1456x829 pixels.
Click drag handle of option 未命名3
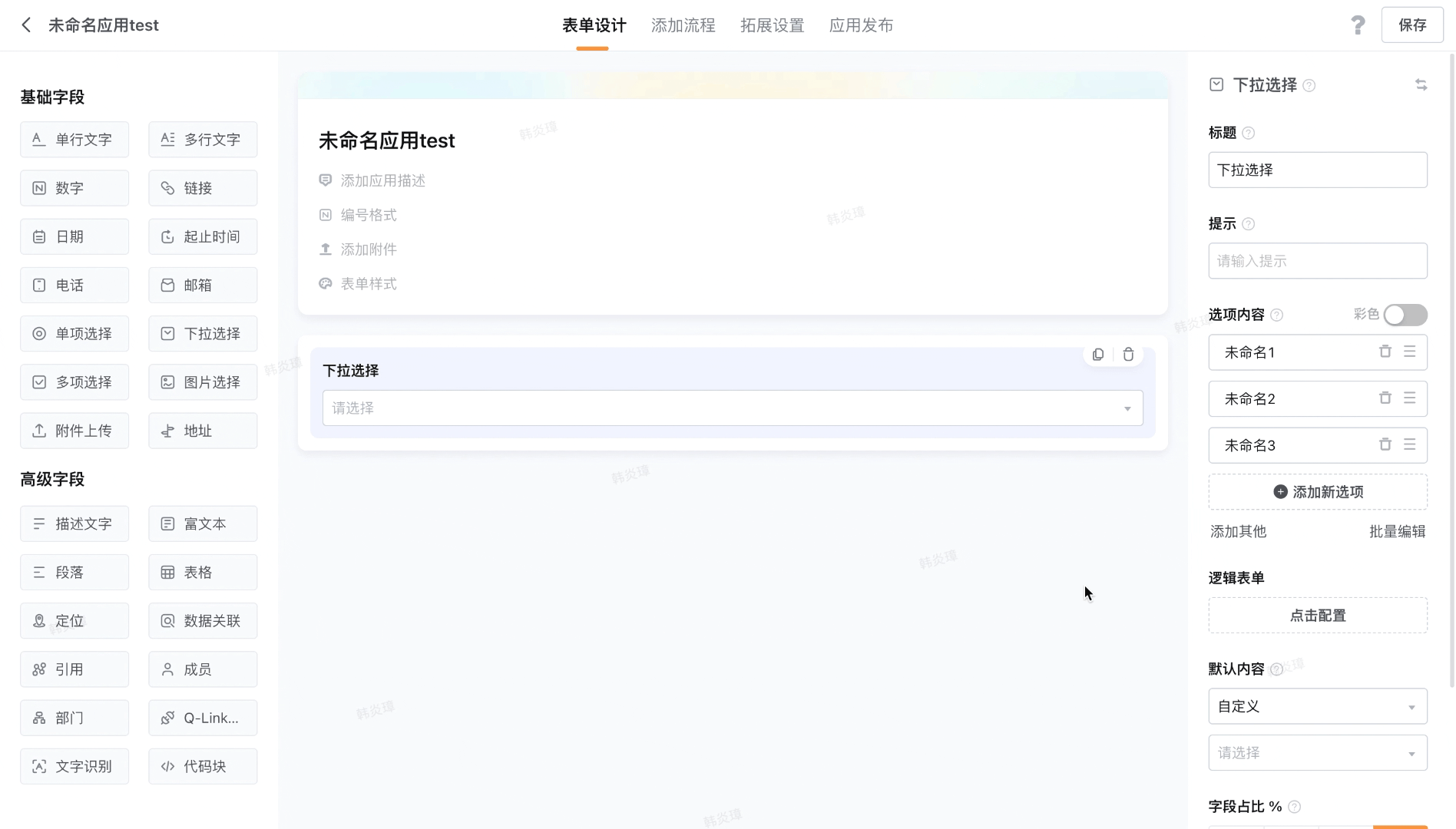[x=1410, y=444]
